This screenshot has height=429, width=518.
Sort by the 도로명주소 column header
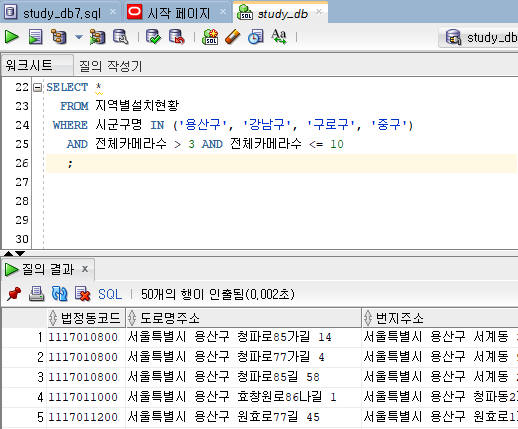(244, 318)
